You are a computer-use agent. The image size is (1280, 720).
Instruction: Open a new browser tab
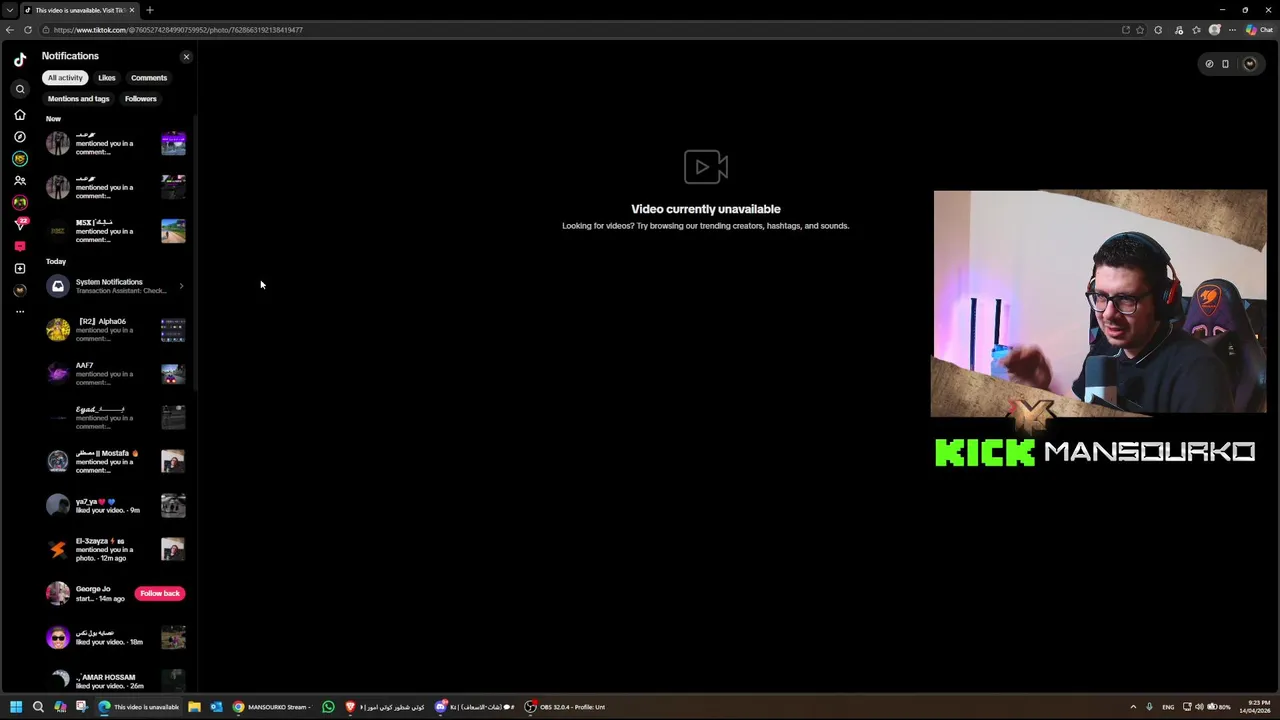(x=150, y=10)
